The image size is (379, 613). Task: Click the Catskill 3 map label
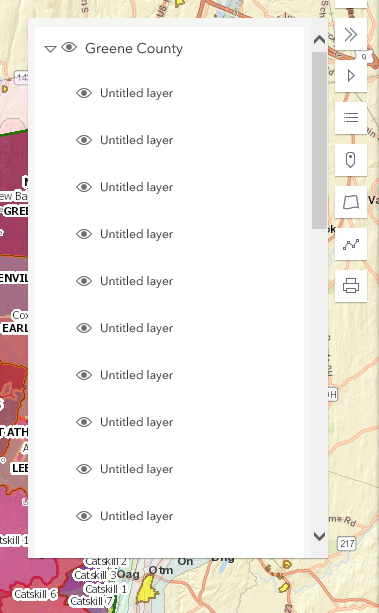pyautogui.click(x=95, y=575)
